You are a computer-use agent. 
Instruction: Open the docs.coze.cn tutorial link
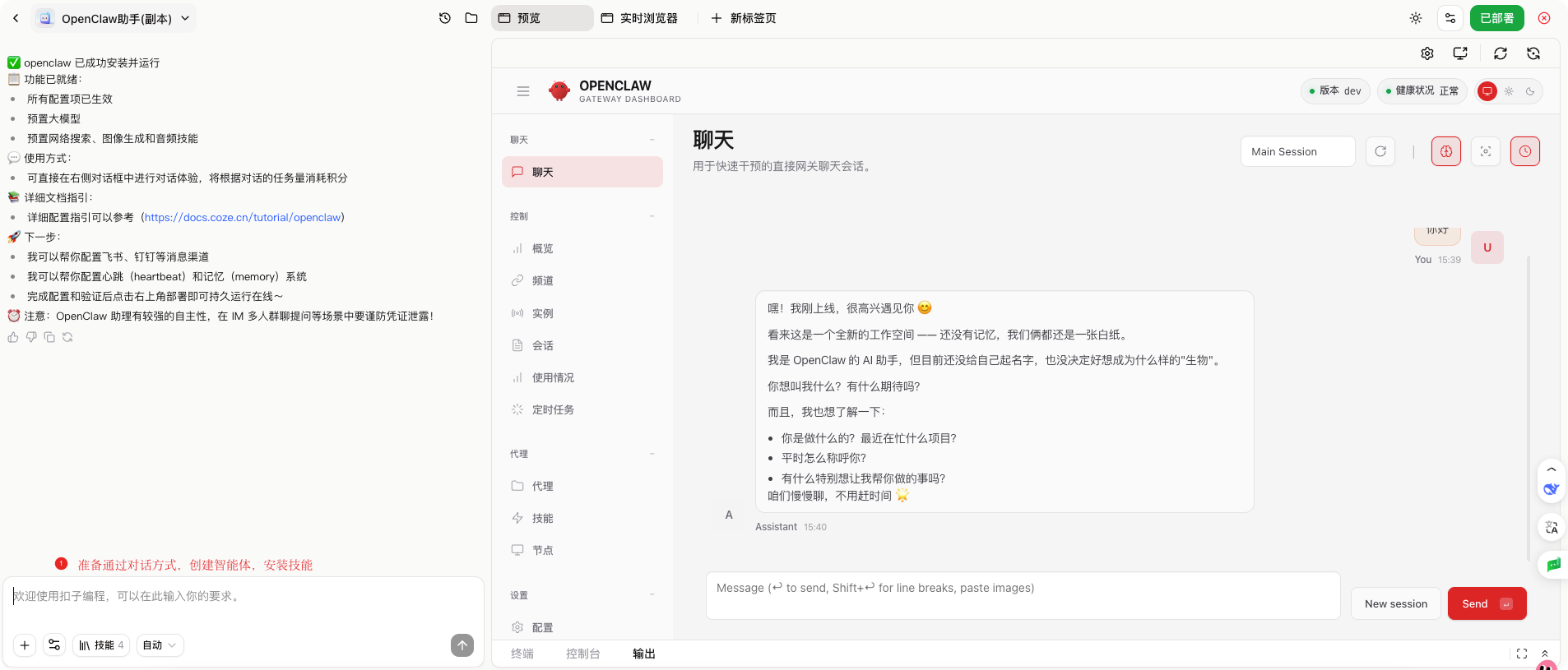[x=243, y=217]
